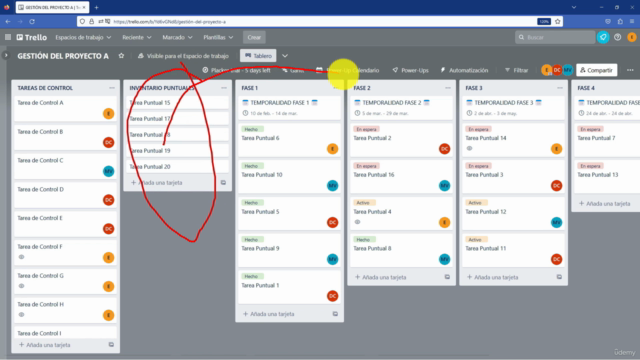
Task: Expand the collapsed left sidebar
Action: [x=6, y=55]
